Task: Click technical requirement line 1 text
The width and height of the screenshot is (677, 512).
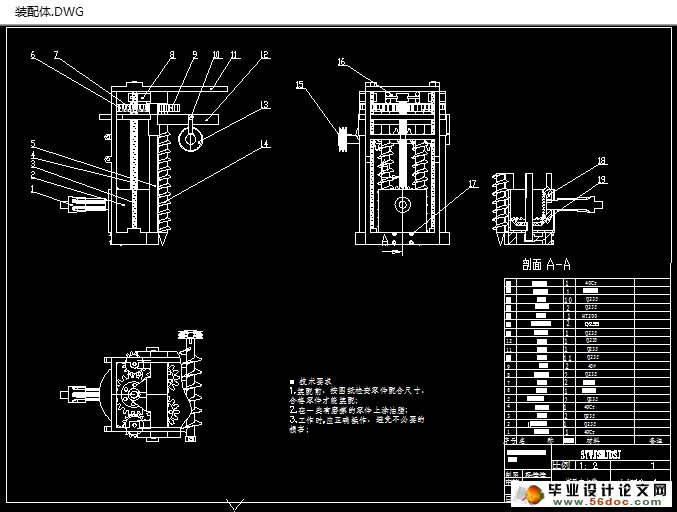Action: click(x=357, y=395)
